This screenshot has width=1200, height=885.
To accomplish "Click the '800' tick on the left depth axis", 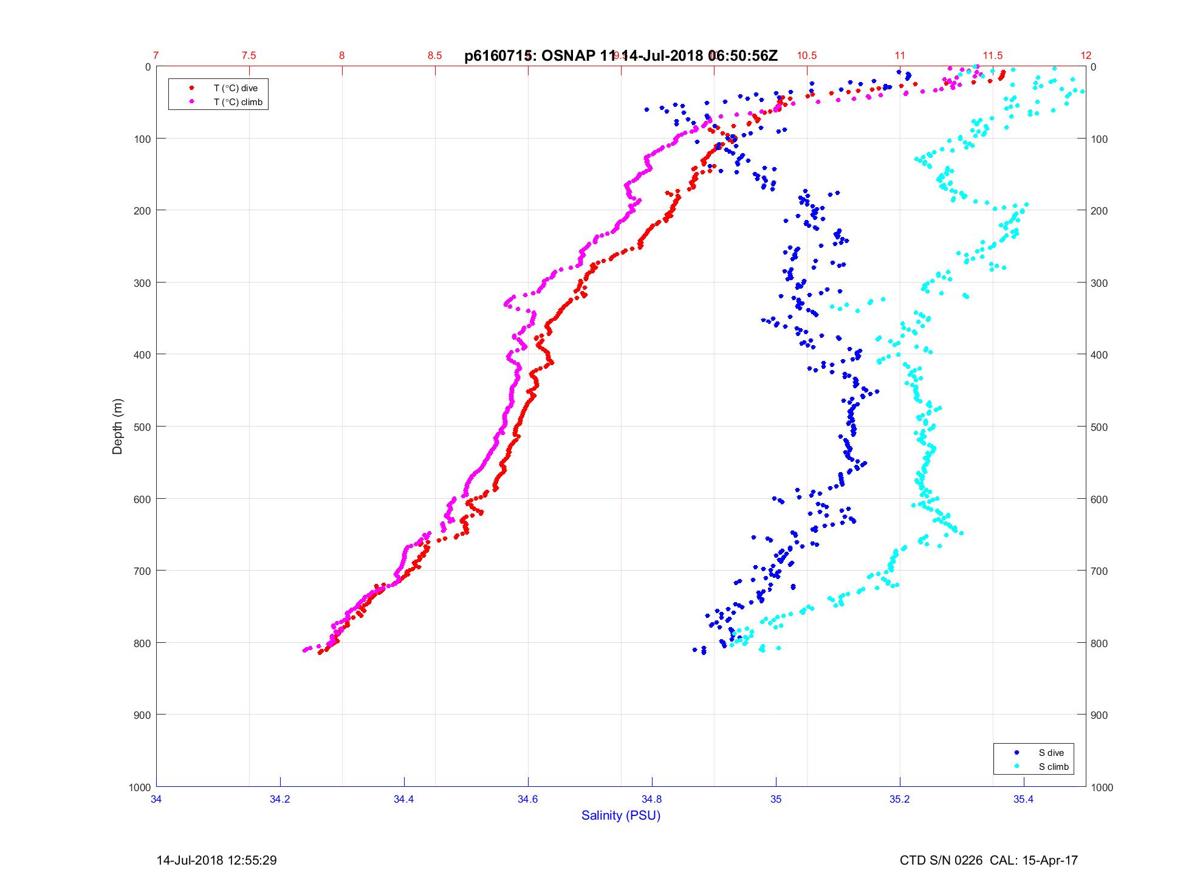I will 141,643.
